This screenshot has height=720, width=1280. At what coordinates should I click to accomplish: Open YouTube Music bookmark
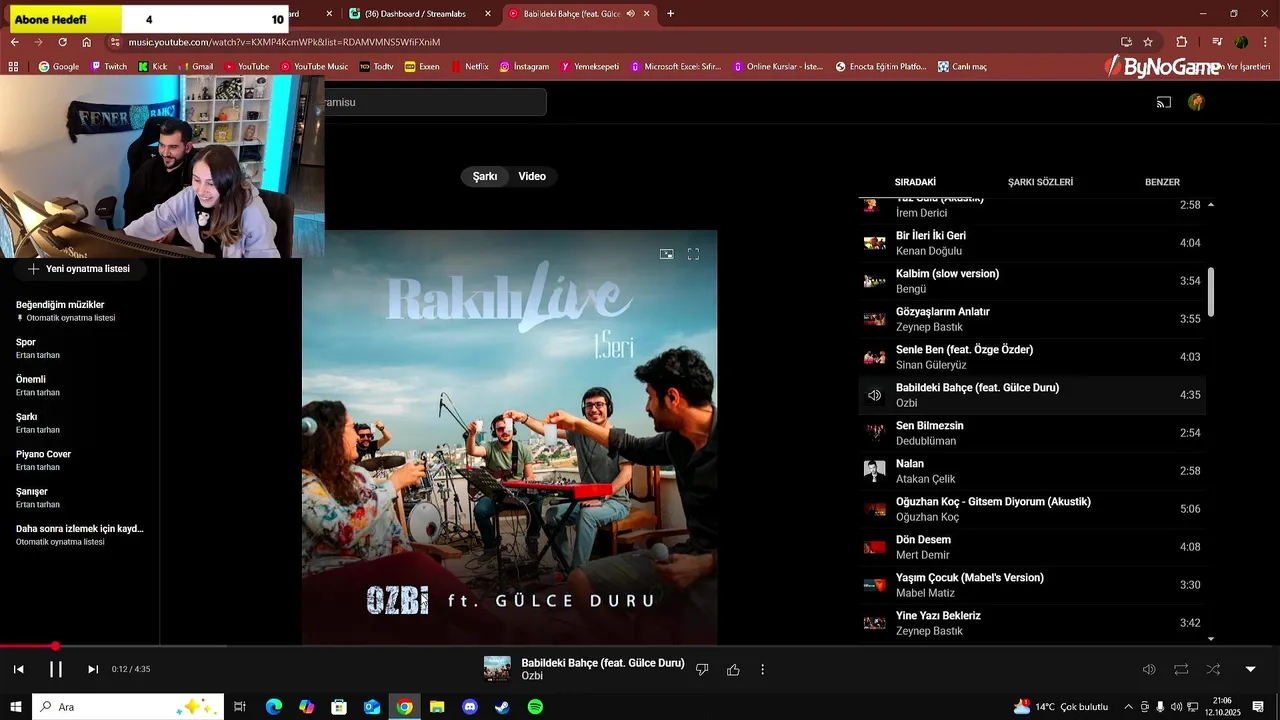(x=314, y=67)
